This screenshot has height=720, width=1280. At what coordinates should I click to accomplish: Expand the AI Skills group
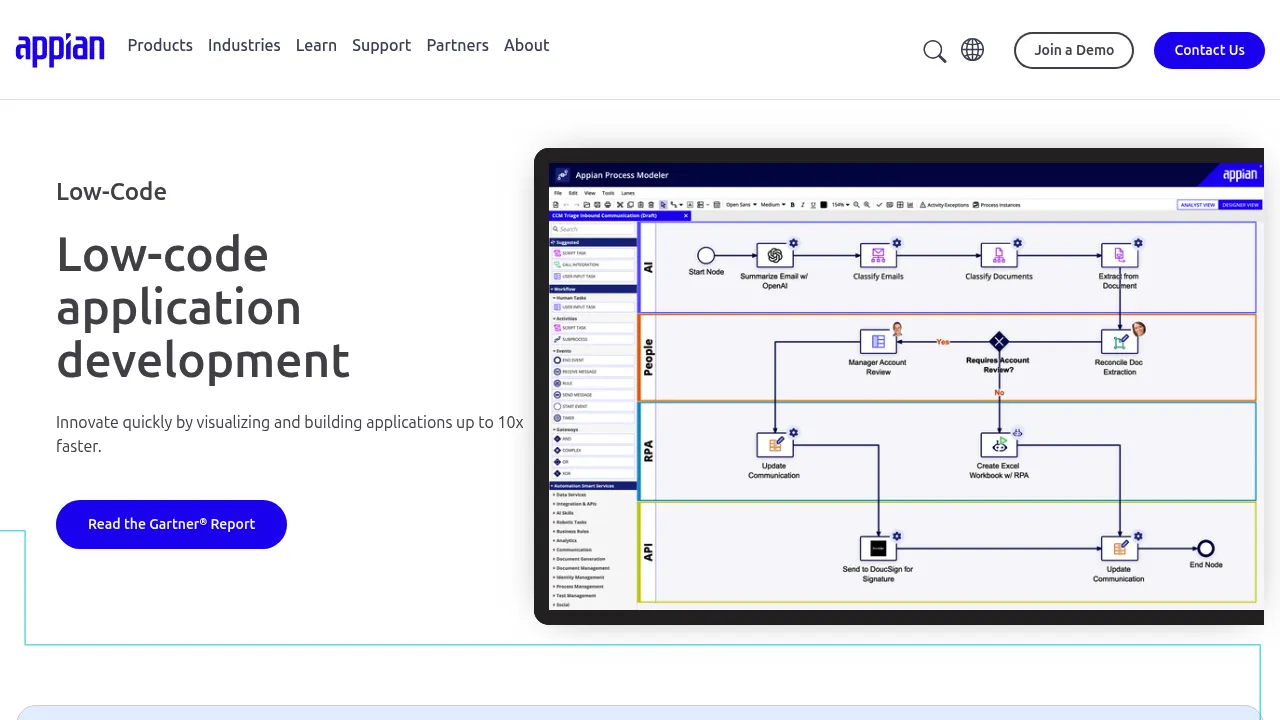pos(563,513)
